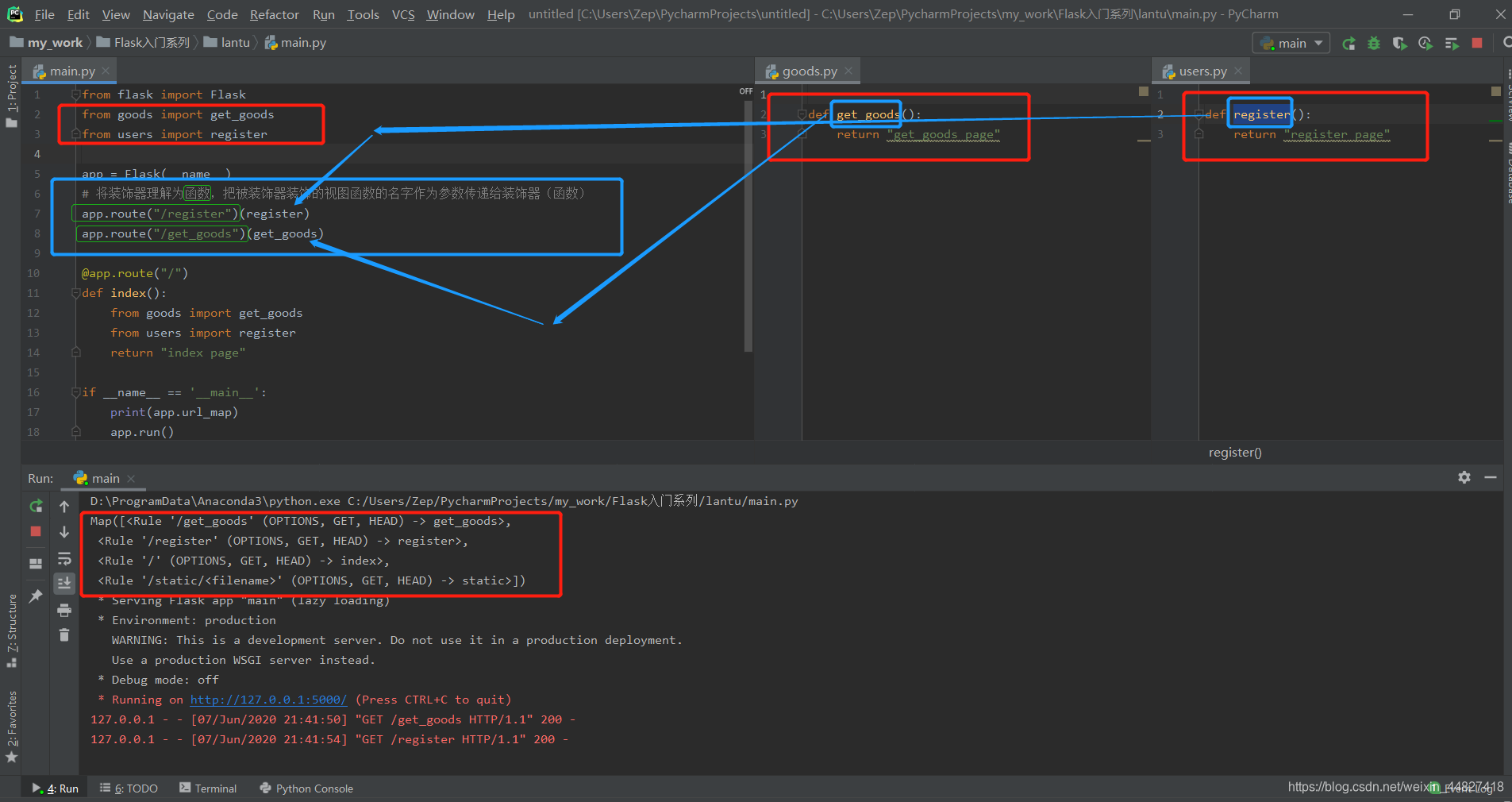Toggle scroll to end of console
Screen dimensions: 1512x802
pos(64,583)
